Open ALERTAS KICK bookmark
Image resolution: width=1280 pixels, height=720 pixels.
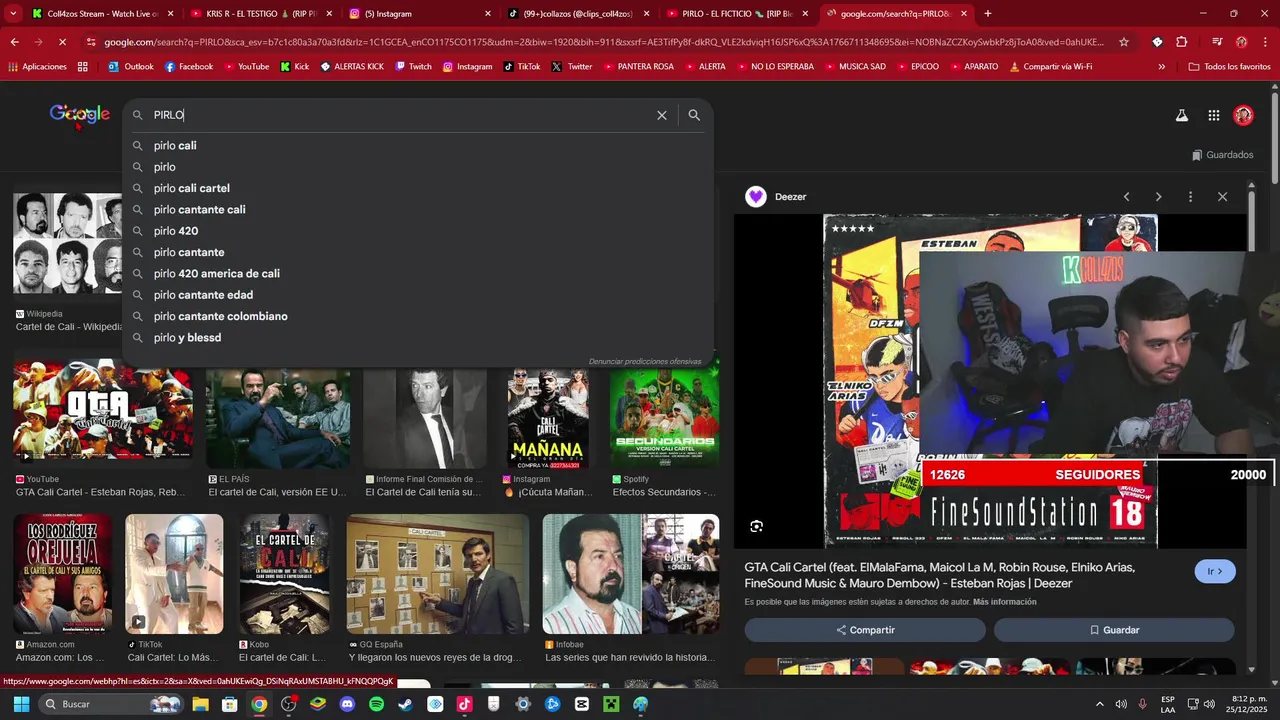pos(352,67)
